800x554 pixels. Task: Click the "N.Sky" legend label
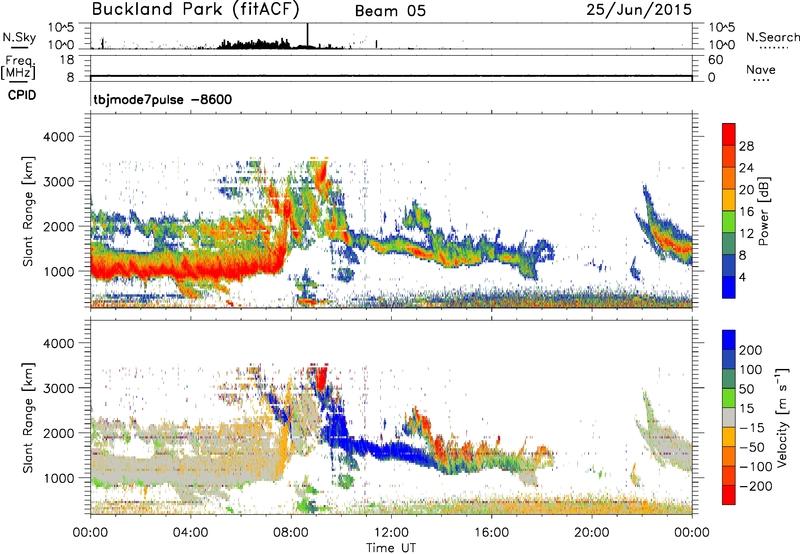pyautogui.click(x=19, y=37)
